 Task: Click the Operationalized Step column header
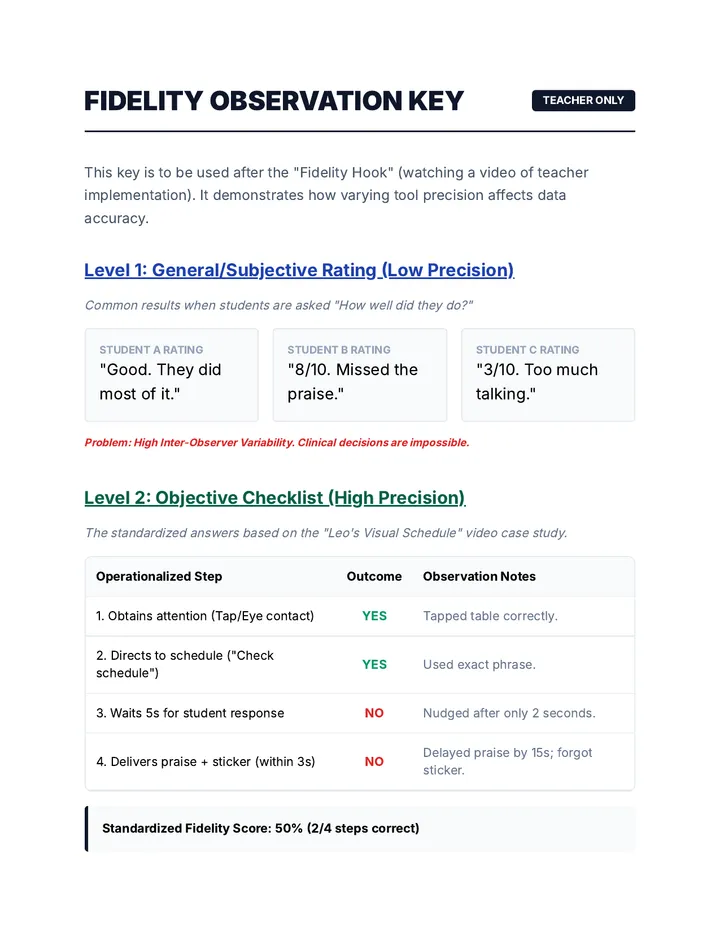(159, 577)
